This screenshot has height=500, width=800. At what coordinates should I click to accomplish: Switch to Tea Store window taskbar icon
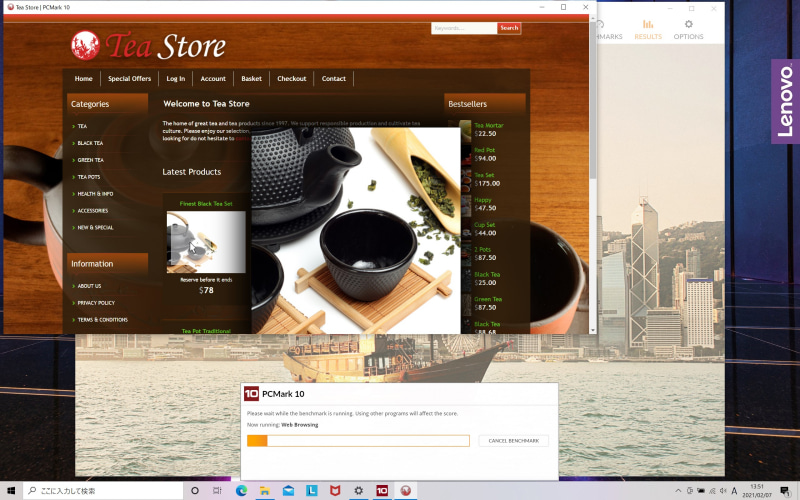pos(406,490)
